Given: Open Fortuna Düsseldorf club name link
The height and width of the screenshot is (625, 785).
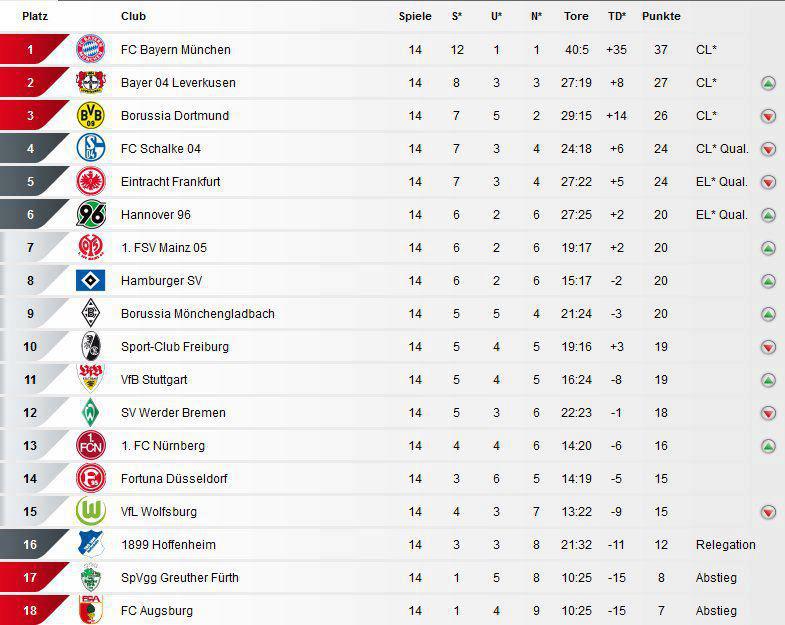Looking at the screenshot, I should pos(174,479).
